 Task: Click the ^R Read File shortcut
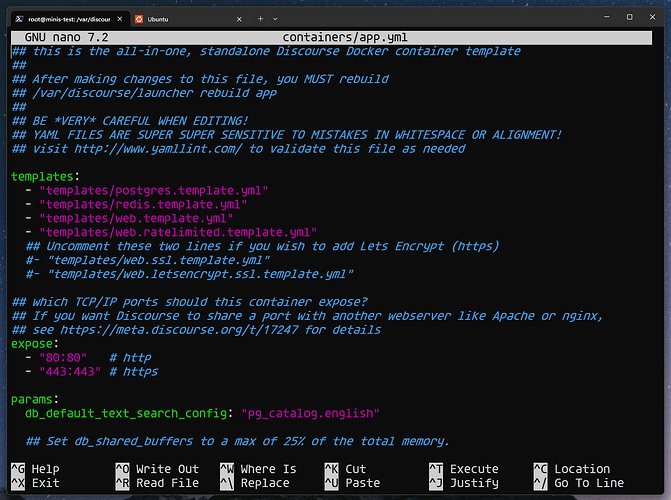coord(157,483)
